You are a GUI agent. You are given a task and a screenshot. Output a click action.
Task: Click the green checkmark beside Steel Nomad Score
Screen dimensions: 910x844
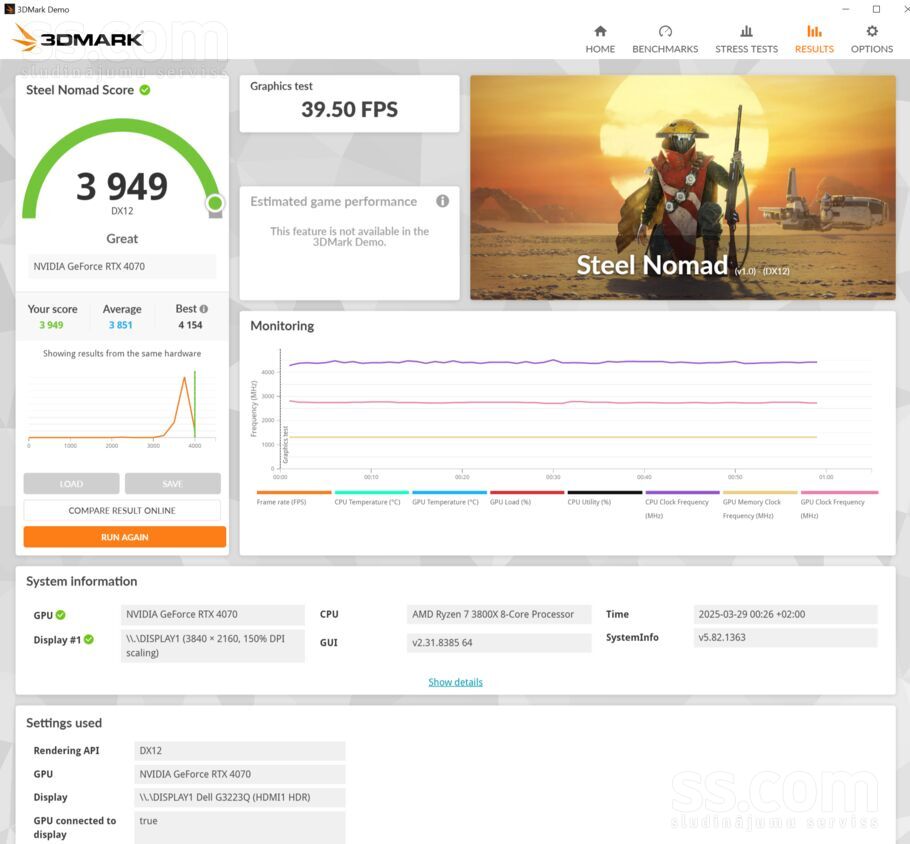coord(145,90)
